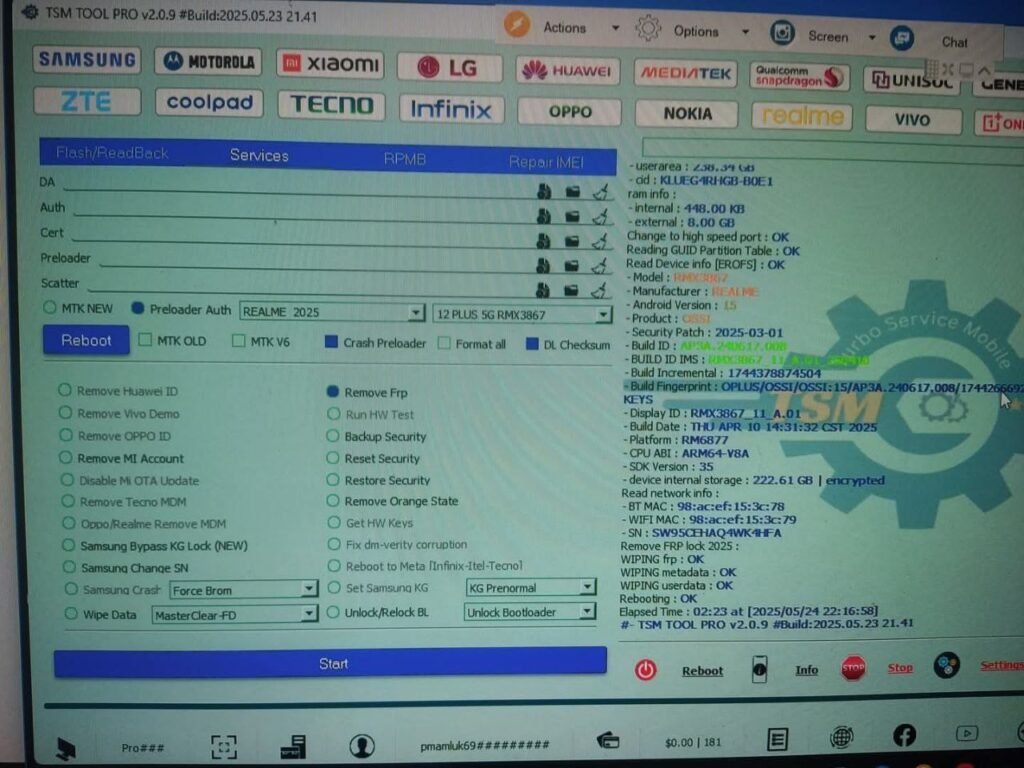Open the REALME 2025 brand dropdown

[x=332, y=312]
